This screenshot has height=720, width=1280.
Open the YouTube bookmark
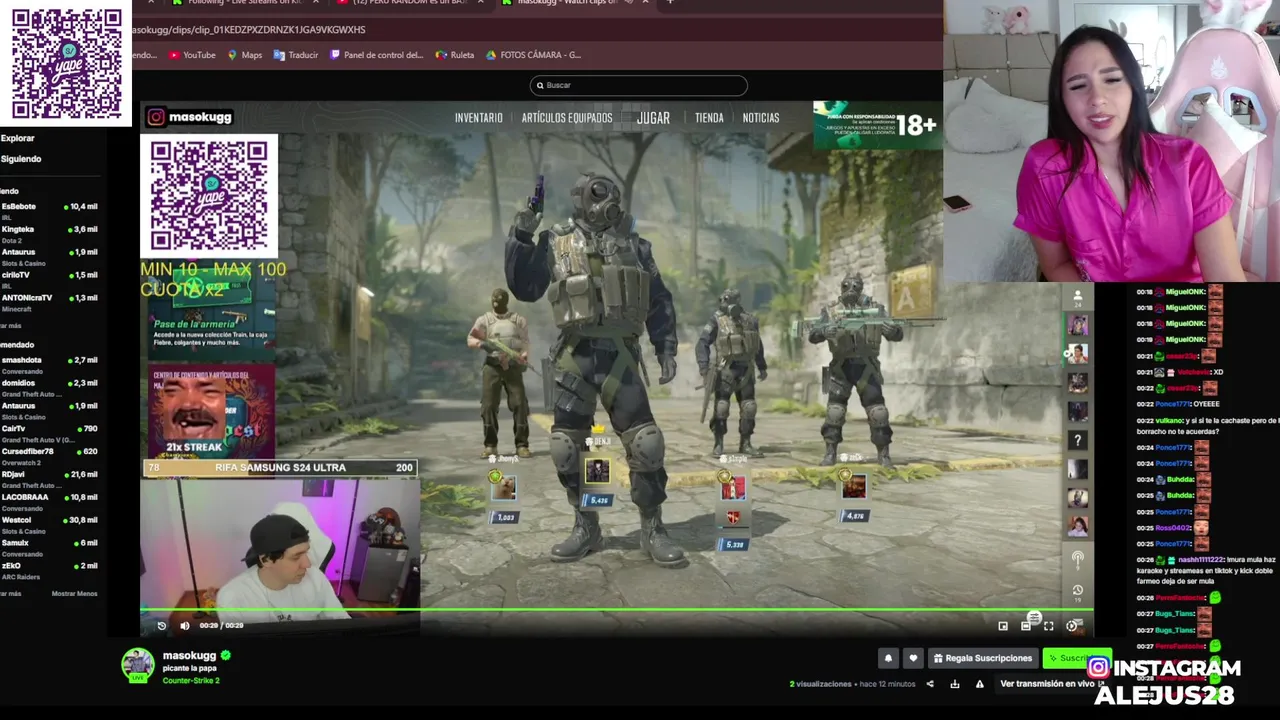coord(192,55)
